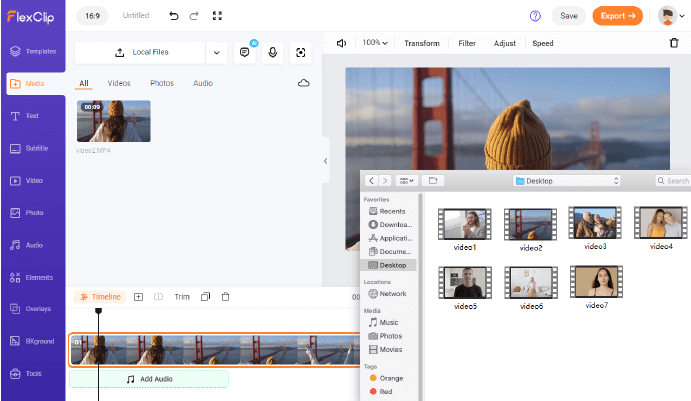Image resolution: width=691 pixels, height=401 pixels.
Task: Select the Red tag in file dialog
Action: [x=381, y=391]
